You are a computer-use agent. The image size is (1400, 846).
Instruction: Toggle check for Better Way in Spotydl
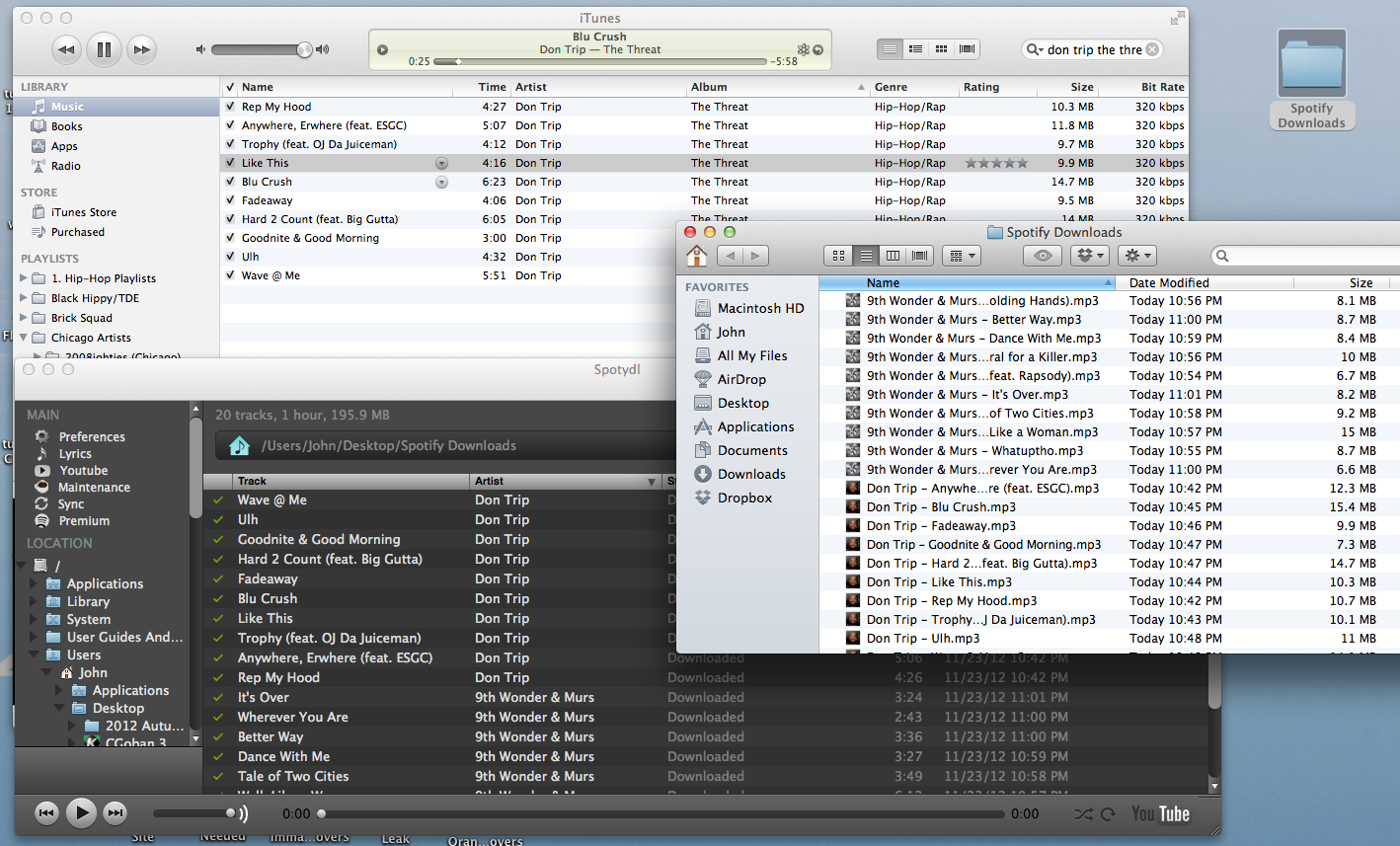[x=218, y=736]
